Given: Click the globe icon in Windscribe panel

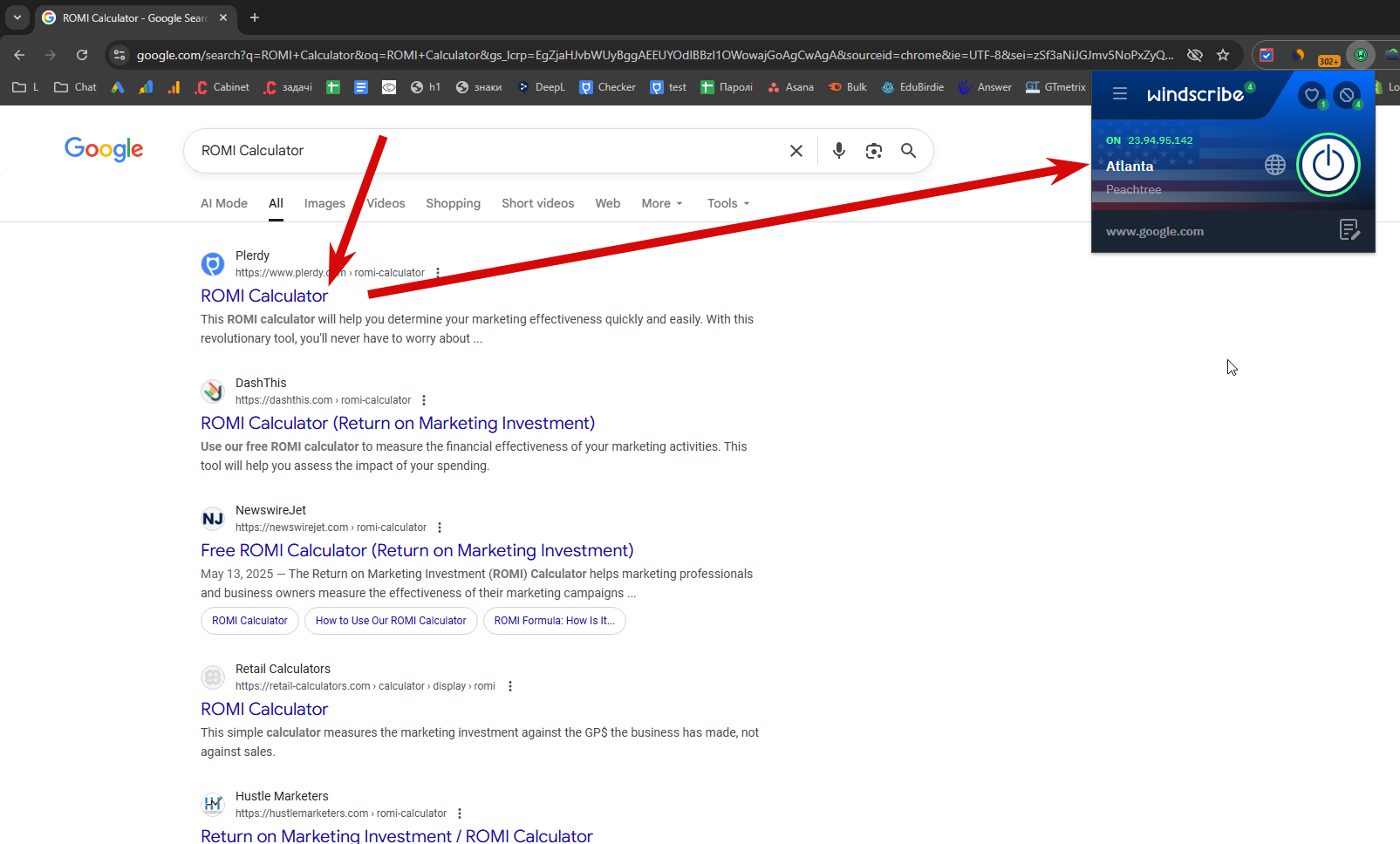Looking at the screenshot, I should pyautogui.click(x=1274, y=165).
